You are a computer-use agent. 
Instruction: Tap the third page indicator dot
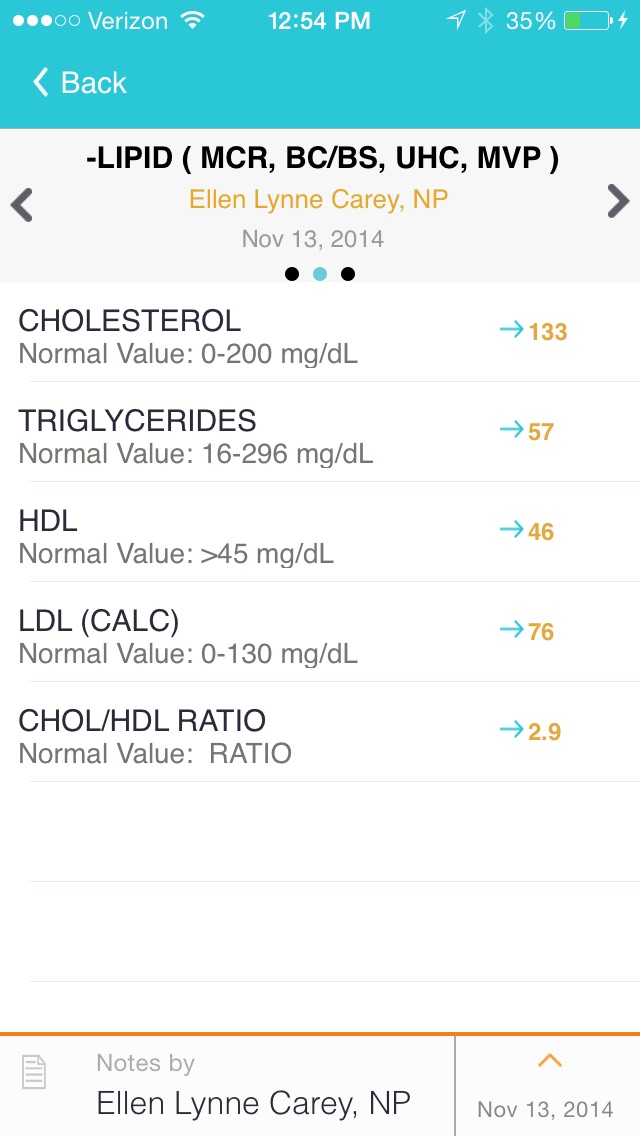click(348, 274)
